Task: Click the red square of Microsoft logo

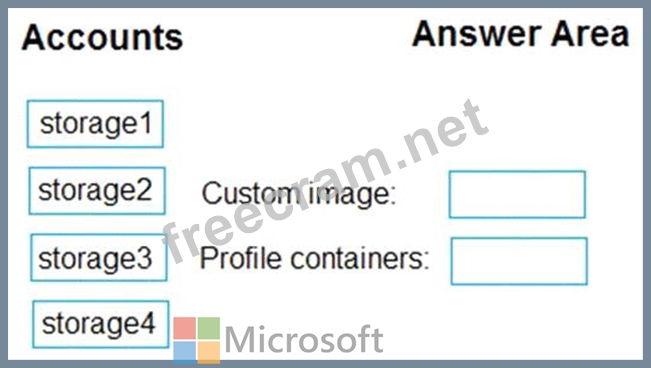Action: tap(185, 329)
